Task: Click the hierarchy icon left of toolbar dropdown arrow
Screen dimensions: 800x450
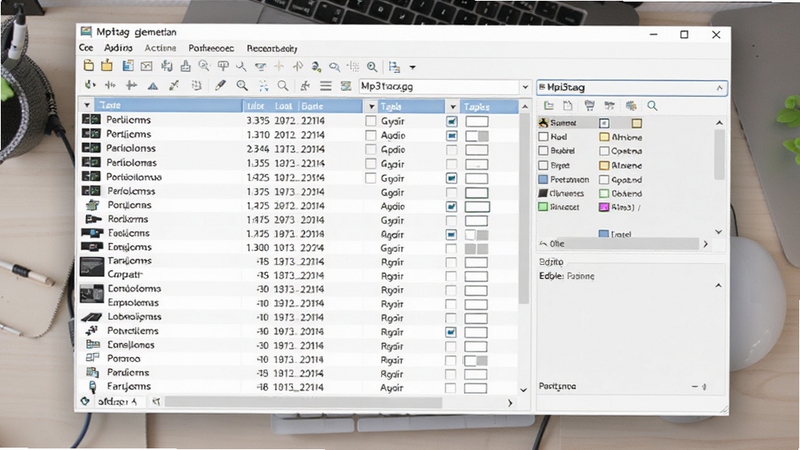Action: (x=394, y=67)
